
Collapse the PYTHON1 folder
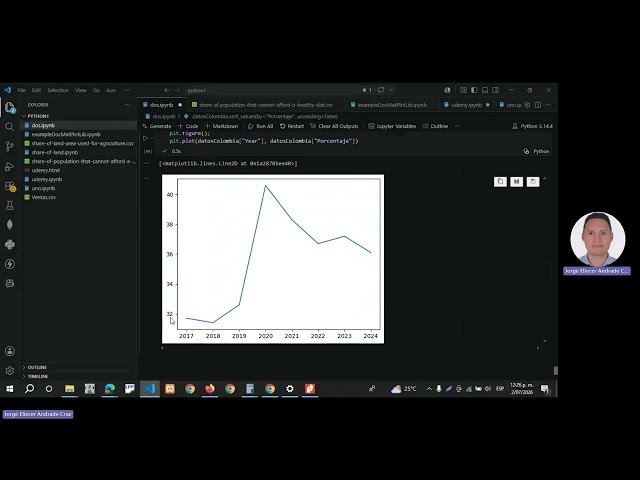pos(36,116)
